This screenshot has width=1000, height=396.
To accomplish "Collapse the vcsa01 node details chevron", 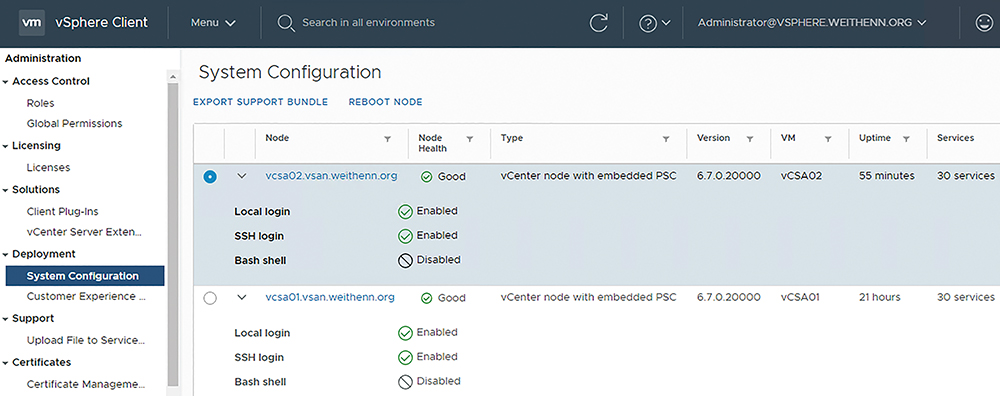I will [241, 297].
